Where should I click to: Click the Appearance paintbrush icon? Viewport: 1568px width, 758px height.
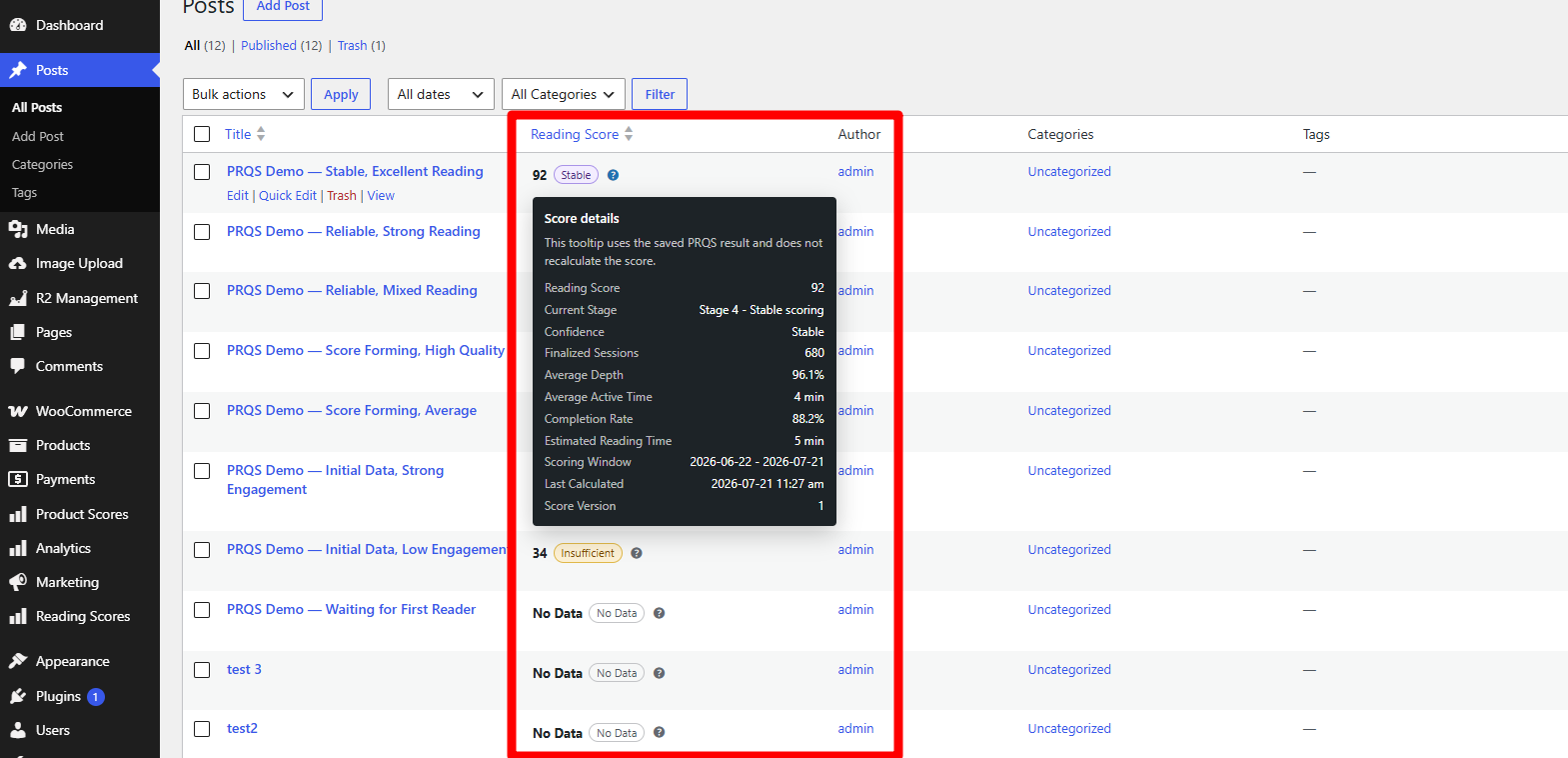(x=18, y=661)
